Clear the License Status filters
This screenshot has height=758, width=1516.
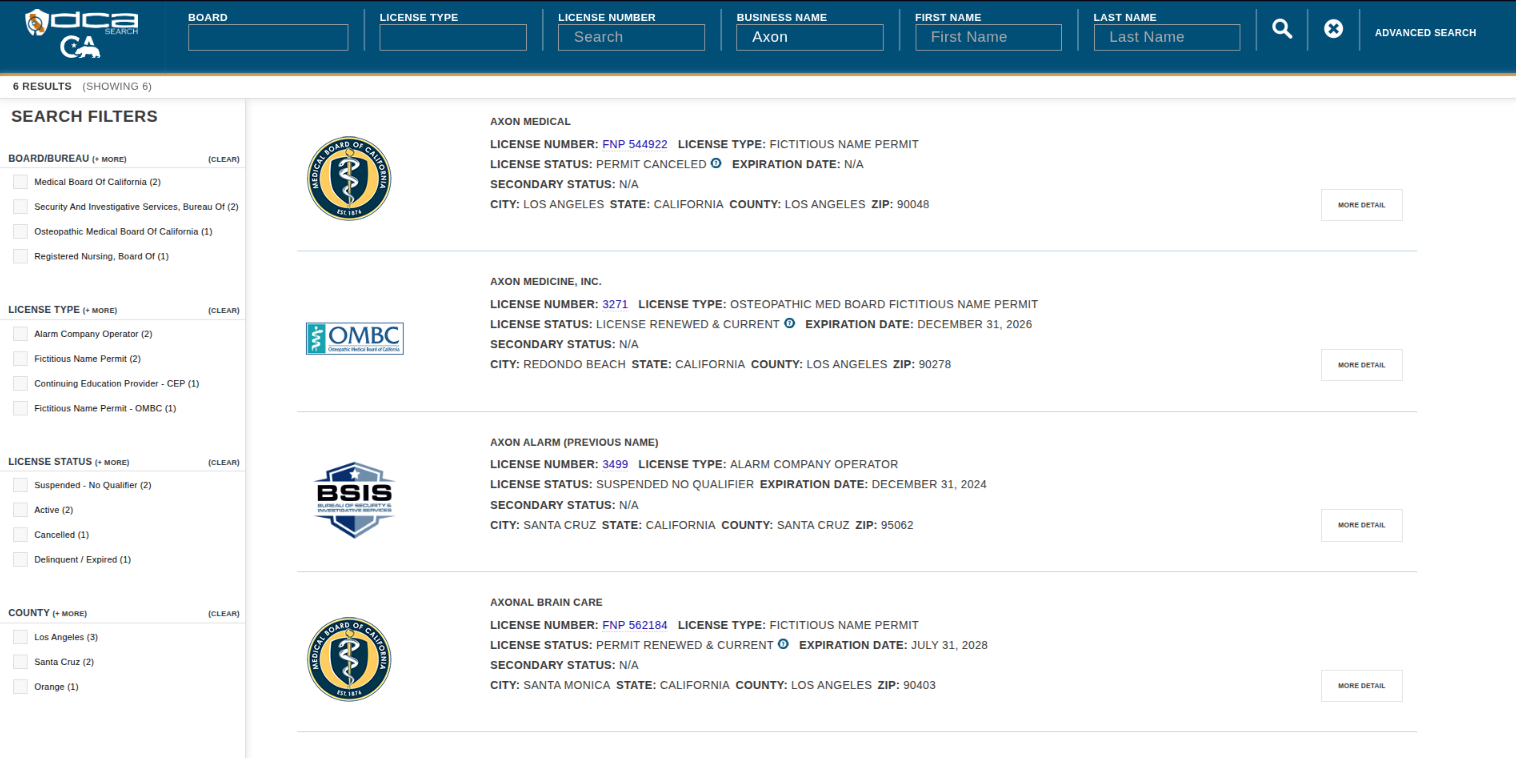pyautogui.click(x=224, y=463)
